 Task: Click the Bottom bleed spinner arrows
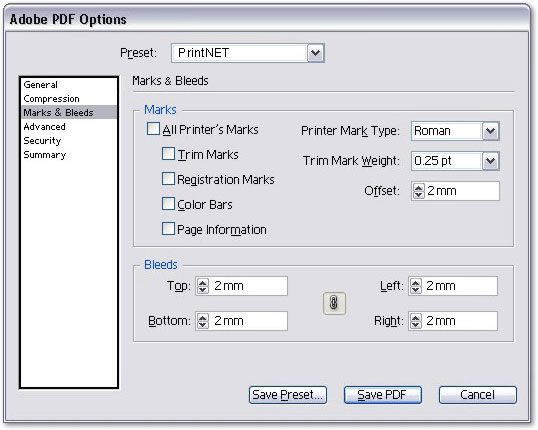point(203,321)
